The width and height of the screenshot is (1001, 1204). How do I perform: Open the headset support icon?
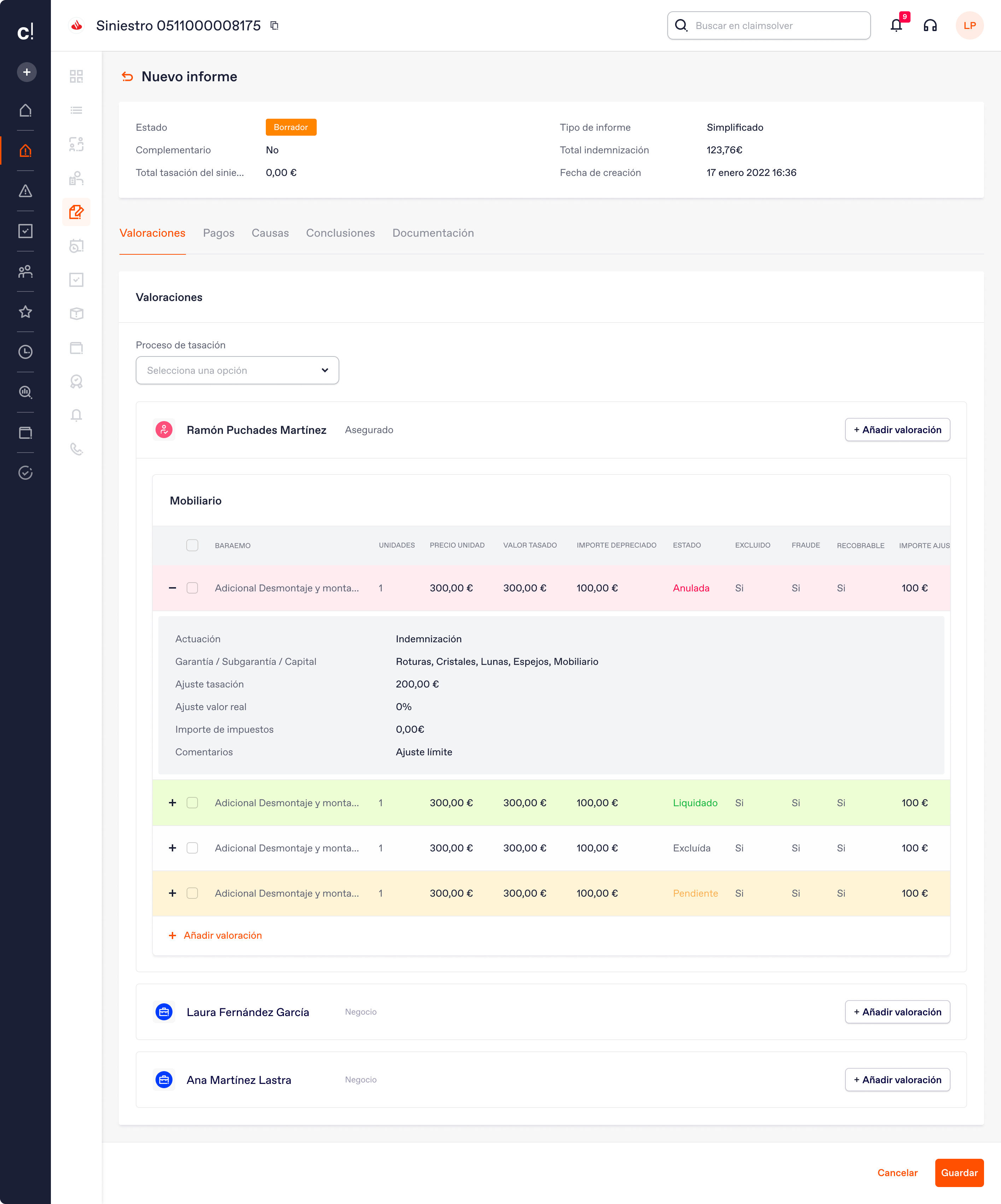click(x=930, y=25)
